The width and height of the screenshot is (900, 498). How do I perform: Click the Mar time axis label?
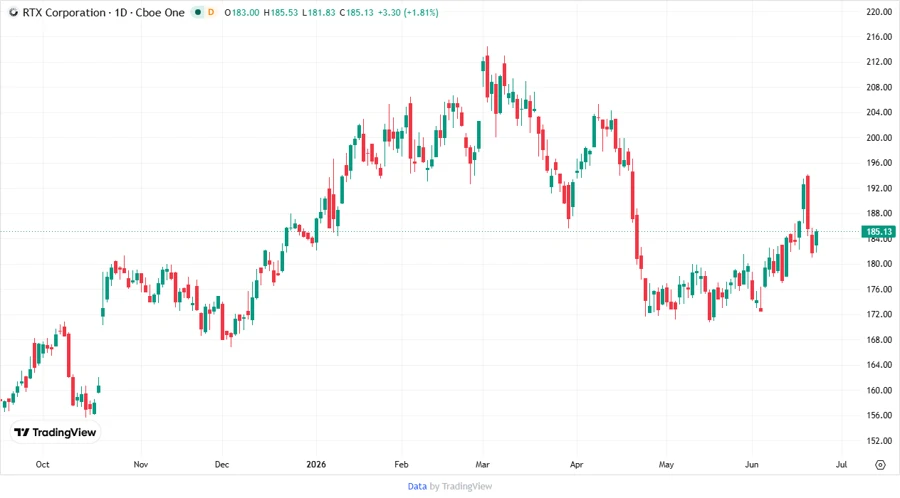click(x=482, y=464)
